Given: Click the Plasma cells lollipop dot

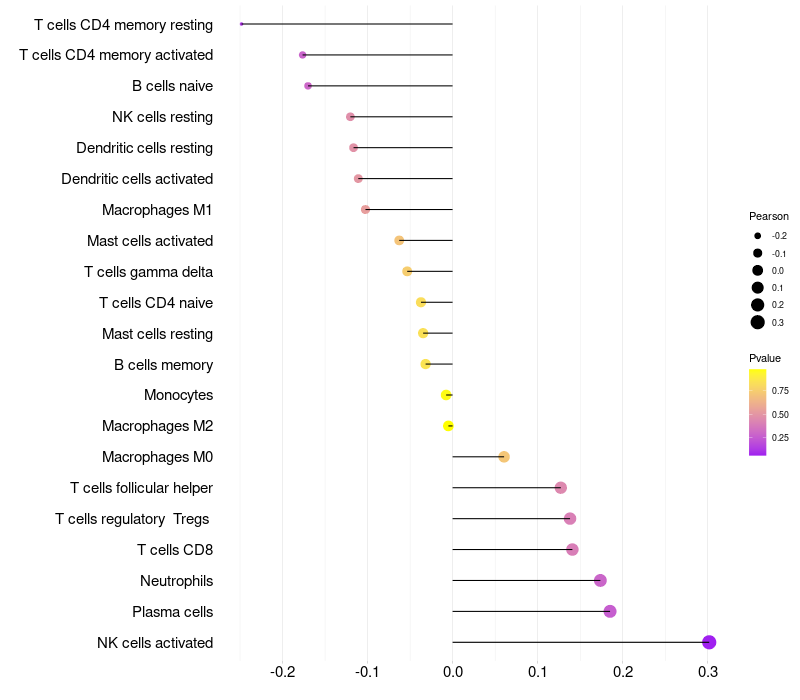Looking at the screenshot, I should pyautogui.click(x=610, y=611).
